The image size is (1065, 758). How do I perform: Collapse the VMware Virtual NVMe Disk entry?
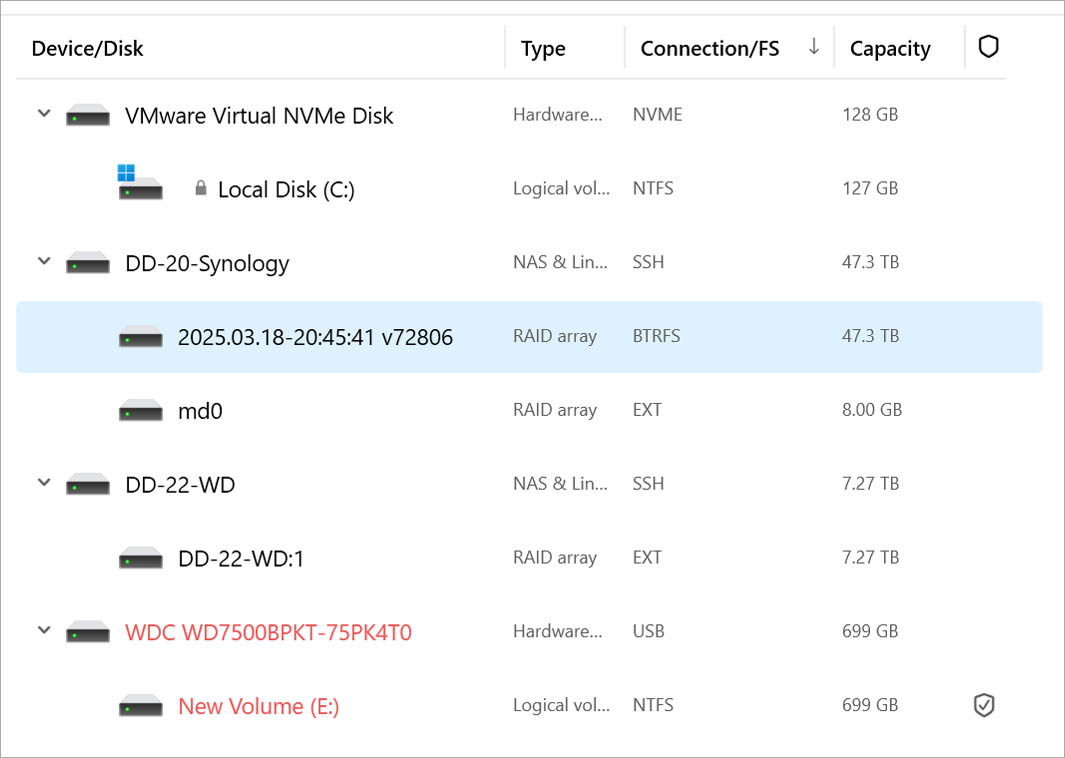click(x=44, y=113)
